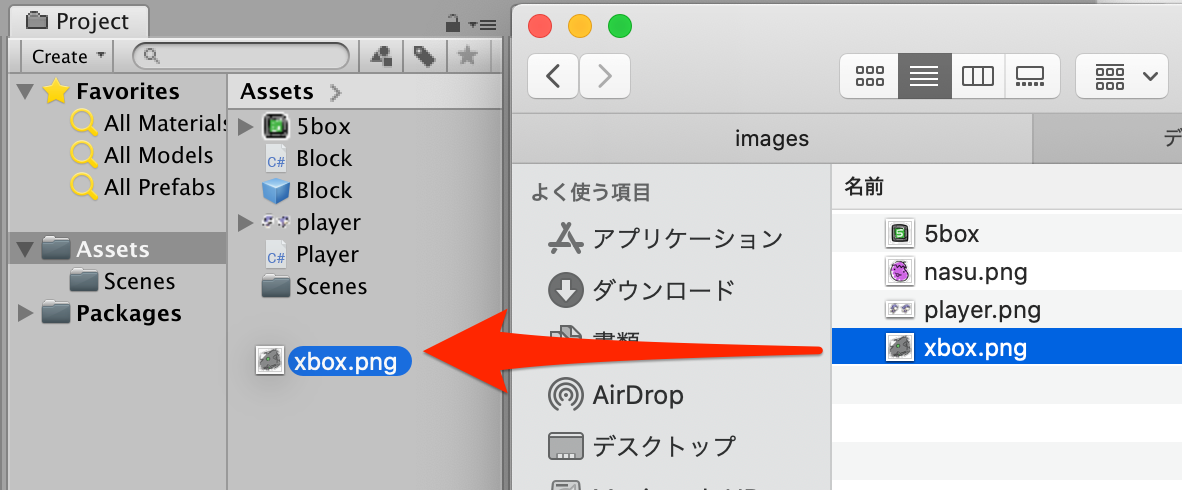Select the 5box file in Finder
Screen dimensions: 1182x490
[x=1006, y=234]
